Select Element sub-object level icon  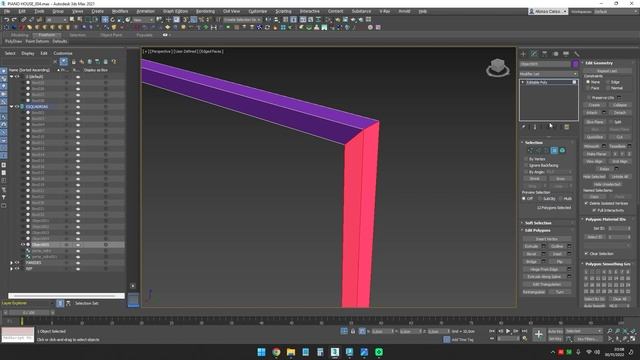[562, 151]
